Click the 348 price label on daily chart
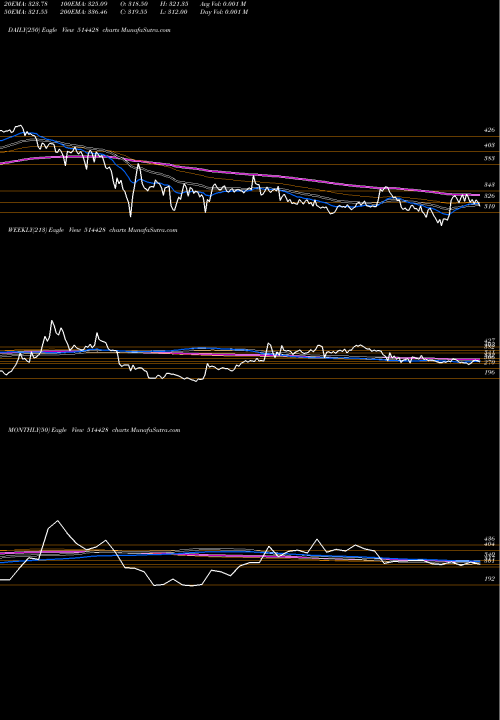 pos(489,185)
